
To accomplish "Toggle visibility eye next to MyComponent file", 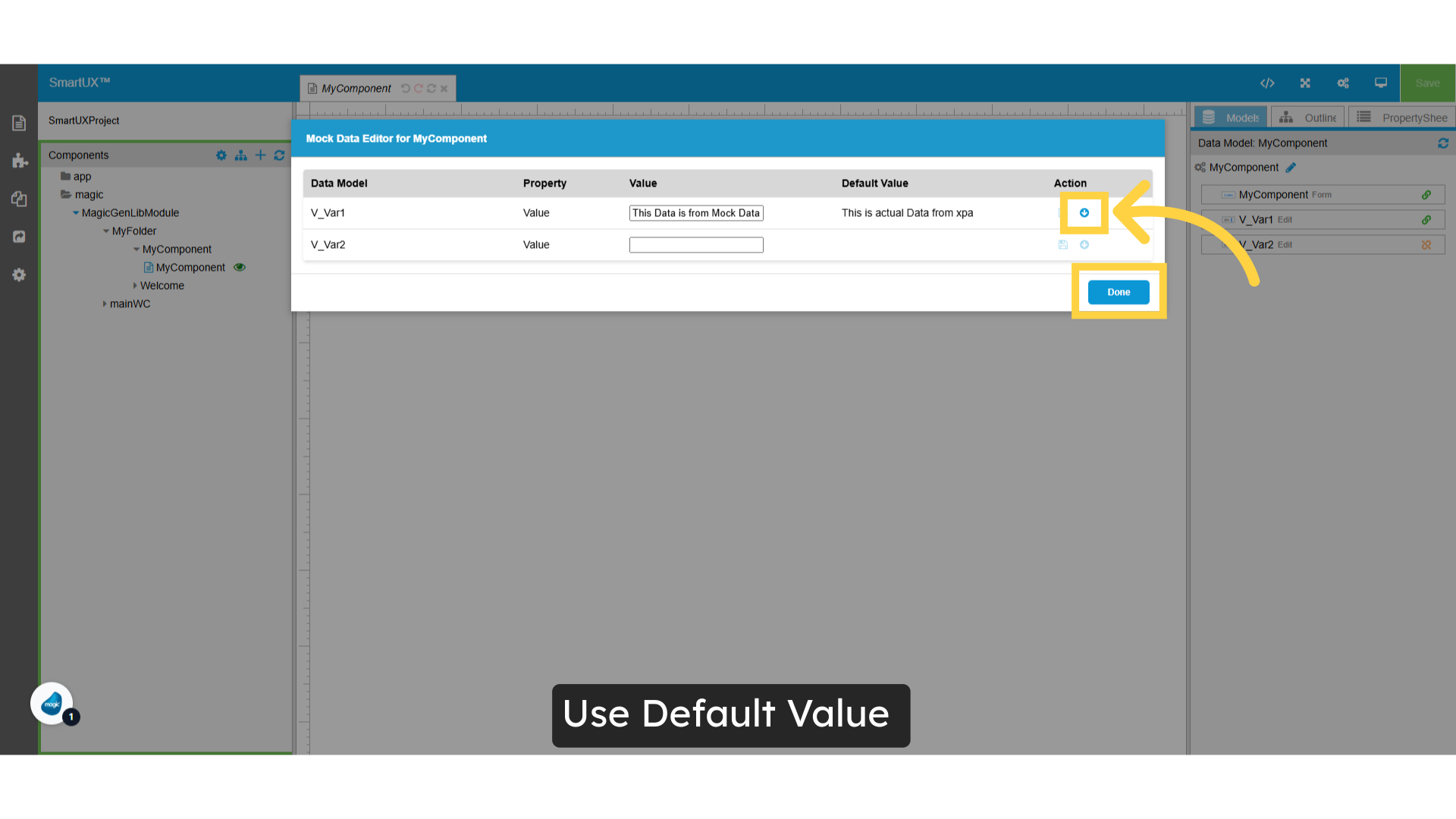I will [240, 267].
